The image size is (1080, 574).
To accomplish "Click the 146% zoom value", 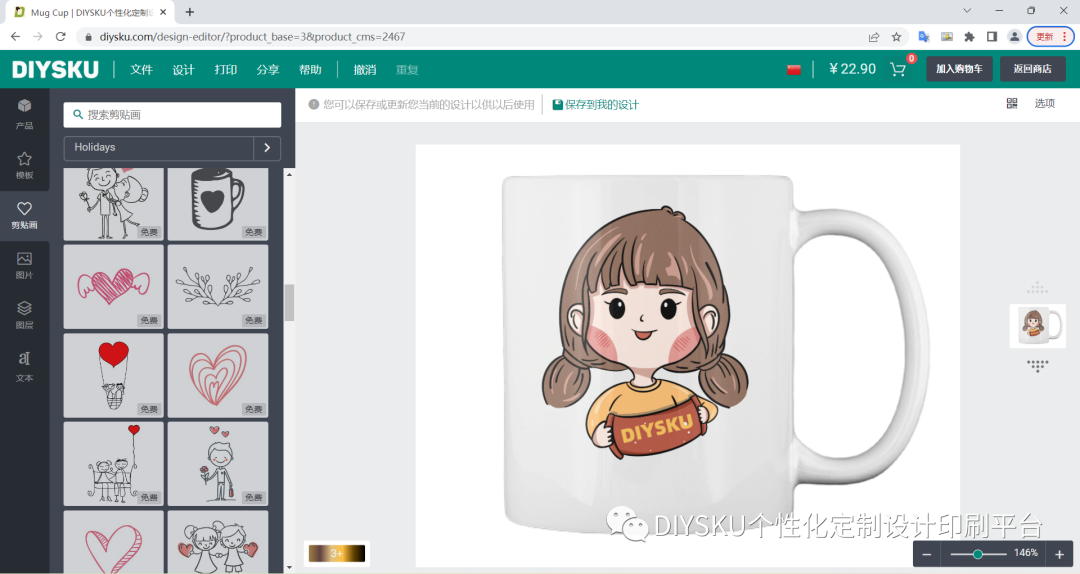I will tap(1026, 553).
